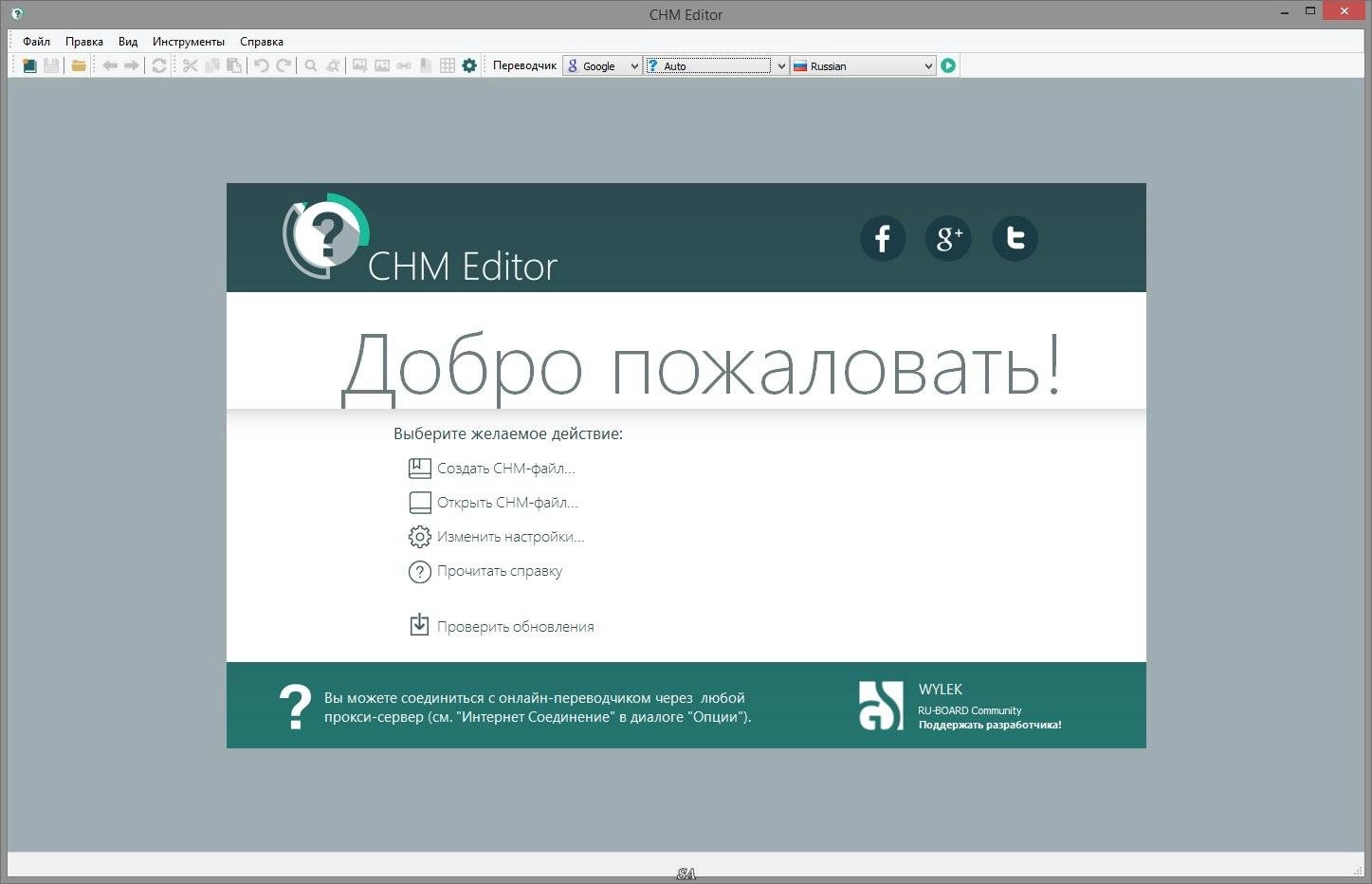Click the WYLEK logo in the footer

tap(882, 706)
